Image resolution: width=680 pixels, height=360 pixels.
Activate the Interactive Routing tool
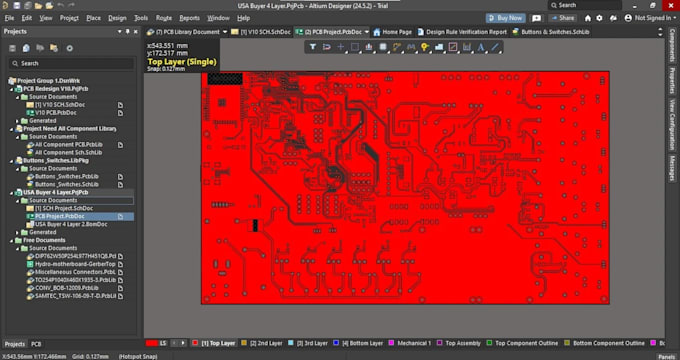(397, 47)
